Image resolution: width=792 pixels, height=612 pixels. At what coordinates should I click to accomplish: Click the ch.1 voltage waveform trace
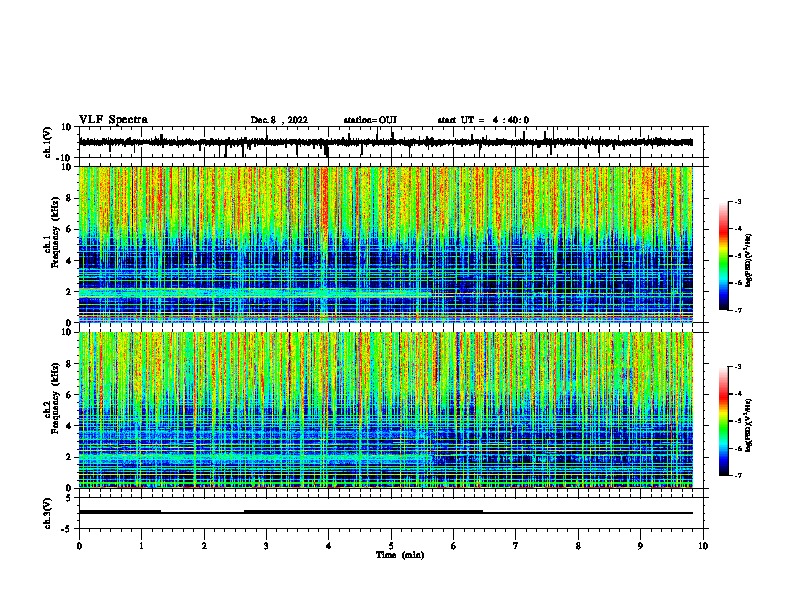(x=385, y=142)
